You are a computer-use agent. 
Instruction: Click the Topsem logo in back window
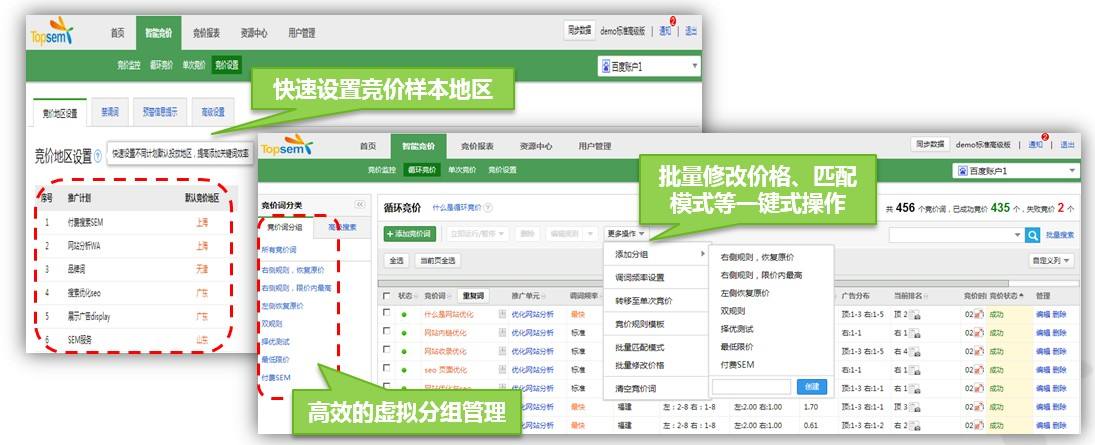coord(51,31)
